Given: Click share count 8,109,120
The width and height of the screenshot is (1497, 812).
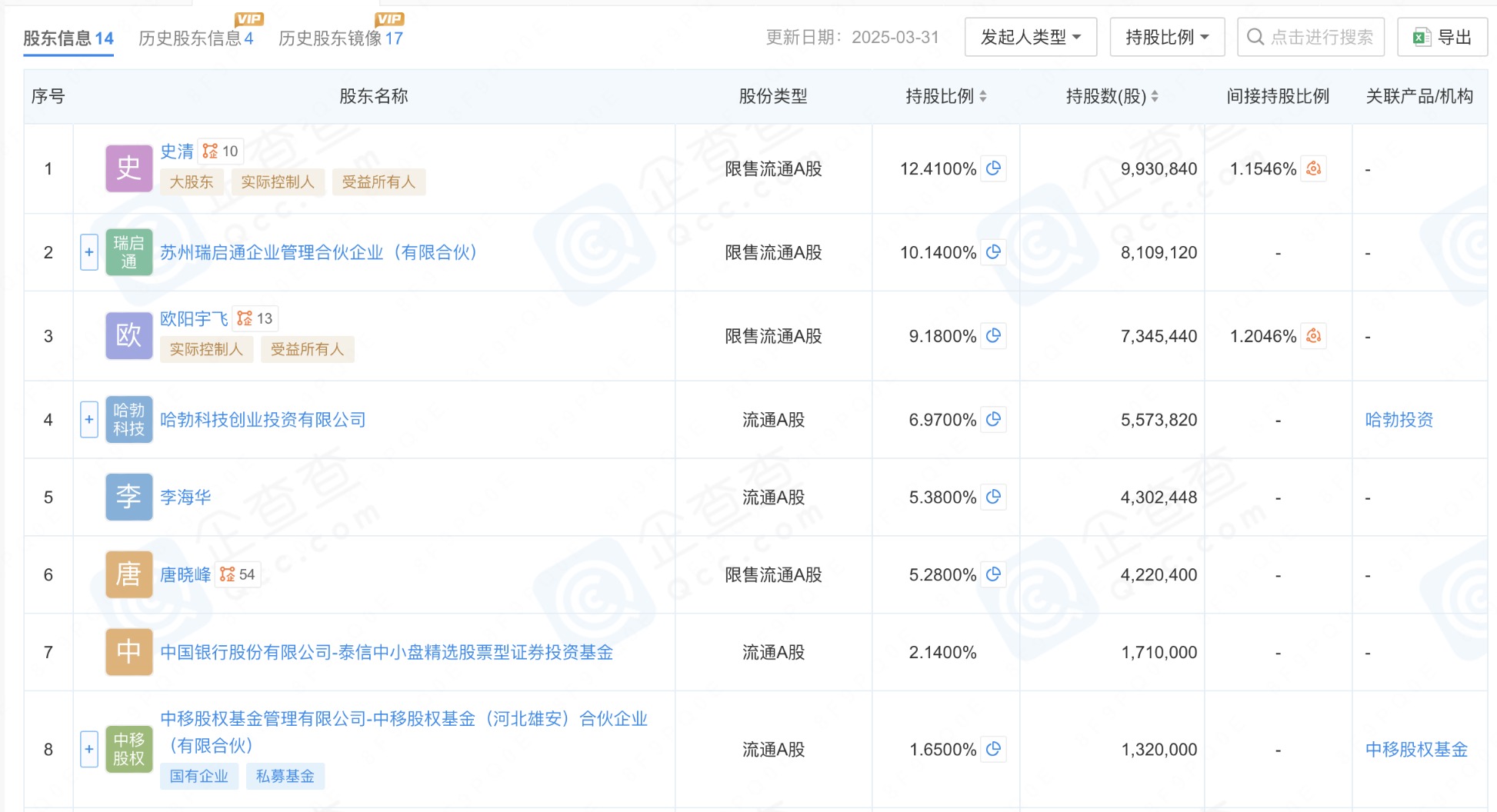Looking at the screenshot, I should [1159, 252].
